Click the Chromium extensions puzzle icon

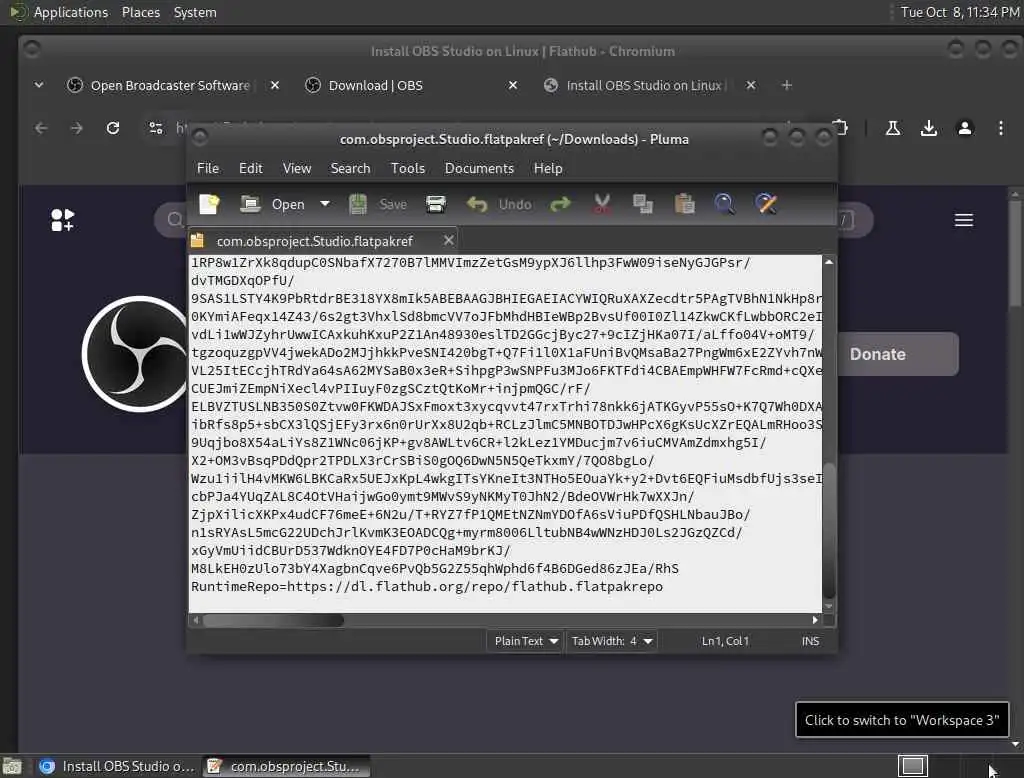(840, 128)
